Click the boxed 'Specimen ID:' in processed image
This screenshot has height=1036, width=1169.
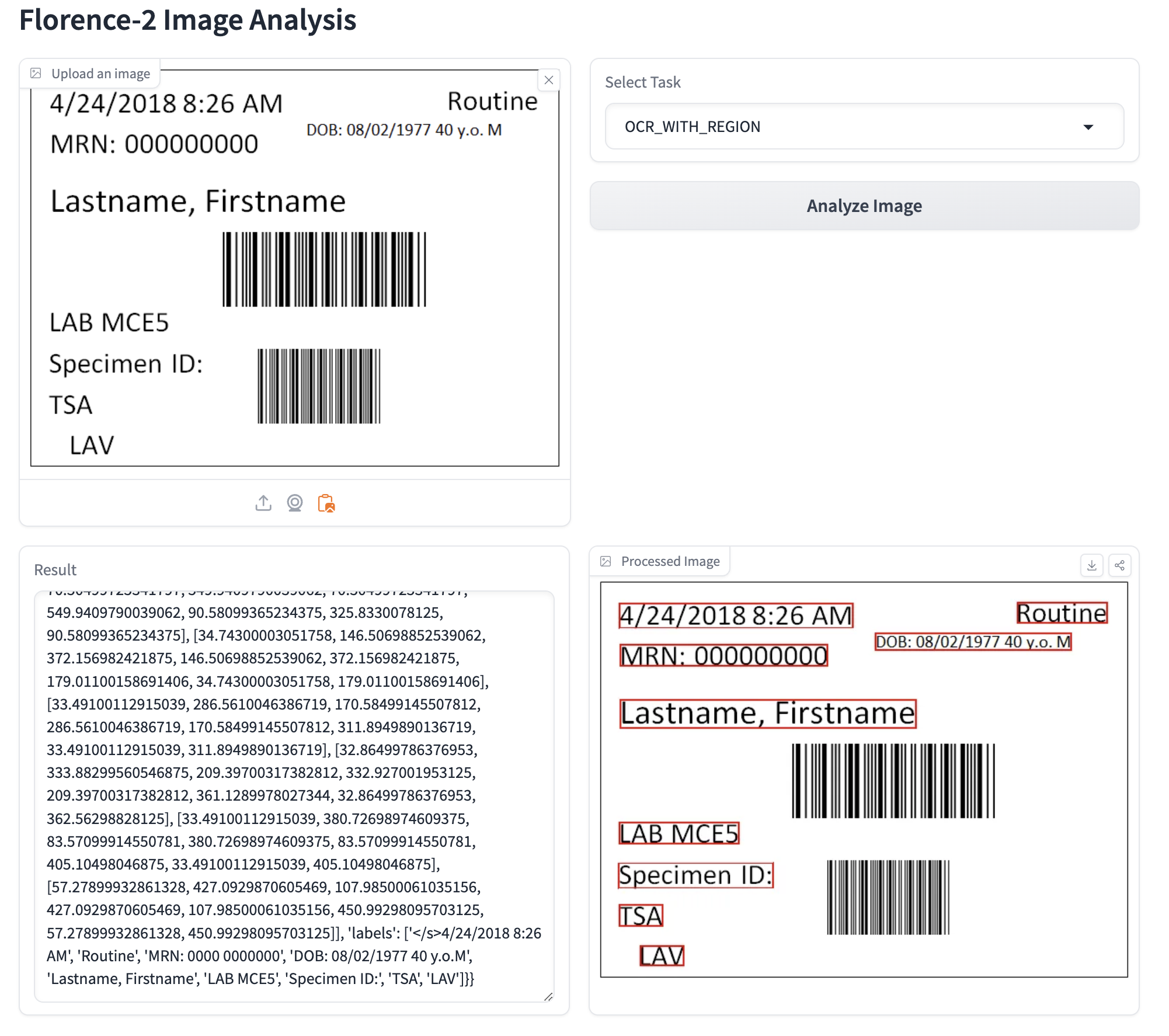click(x=696, y=875)
